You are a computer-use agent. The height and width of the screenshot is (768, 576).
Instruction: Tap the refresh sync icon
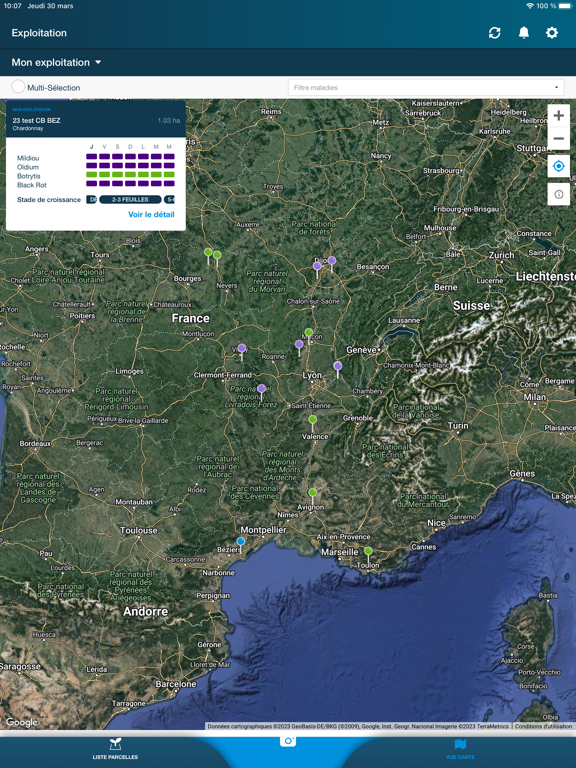[495, 33]
